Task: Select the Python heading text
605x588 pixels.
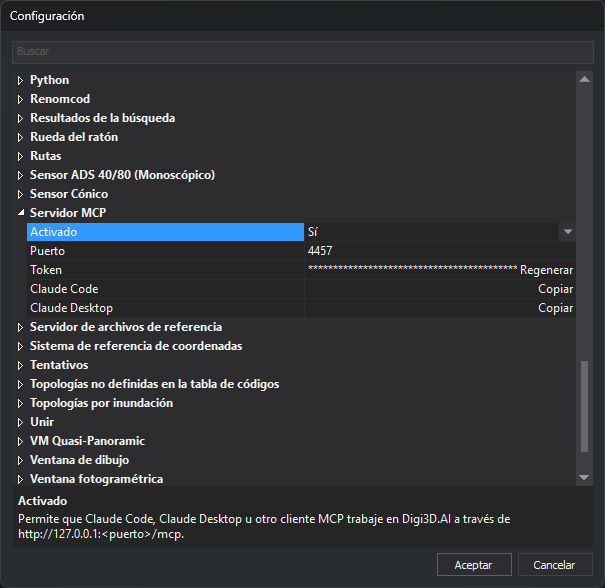Action: point(50,80)
